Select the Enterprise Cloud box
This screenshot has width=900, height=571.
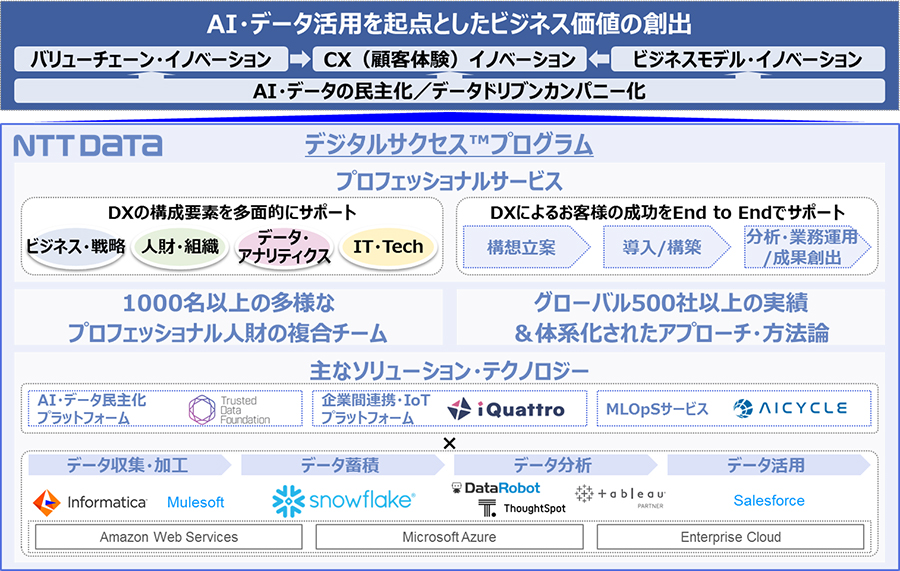pos(731,537)
